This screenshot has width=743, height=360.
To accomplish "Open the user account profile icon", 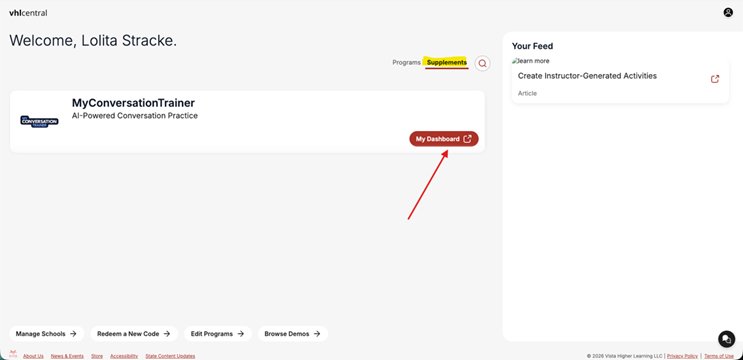I will click(x=728, y=13).
